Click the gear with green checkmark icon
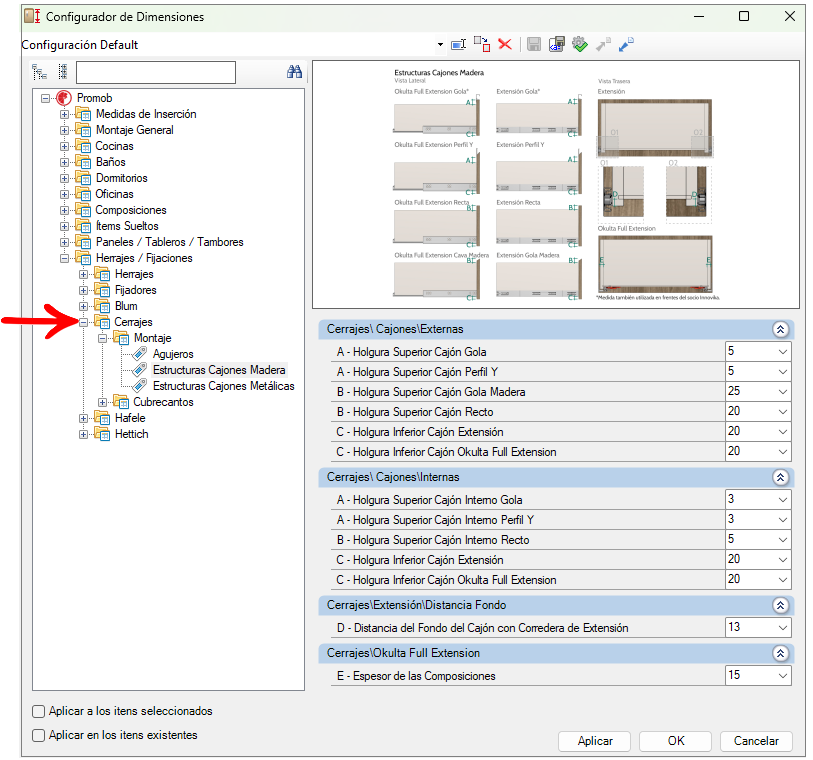The image size is (813, 760). click(x=580, y=45)
